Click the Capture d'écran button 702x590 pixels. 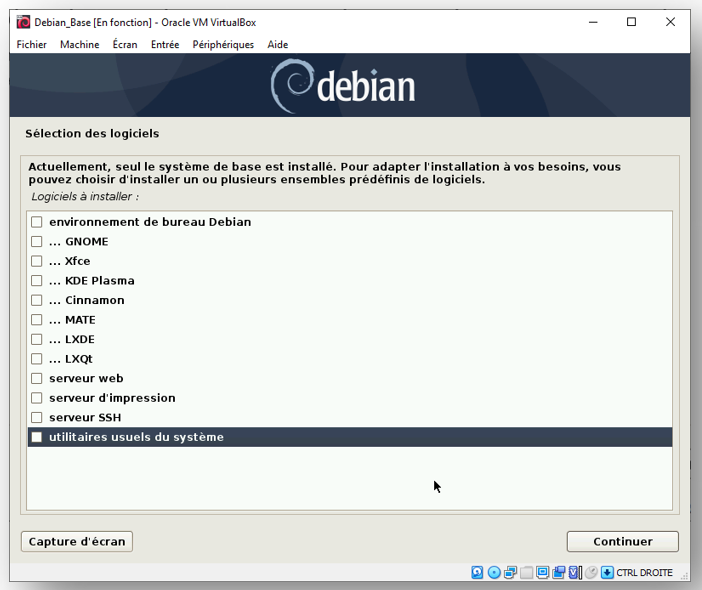[77, 542]
